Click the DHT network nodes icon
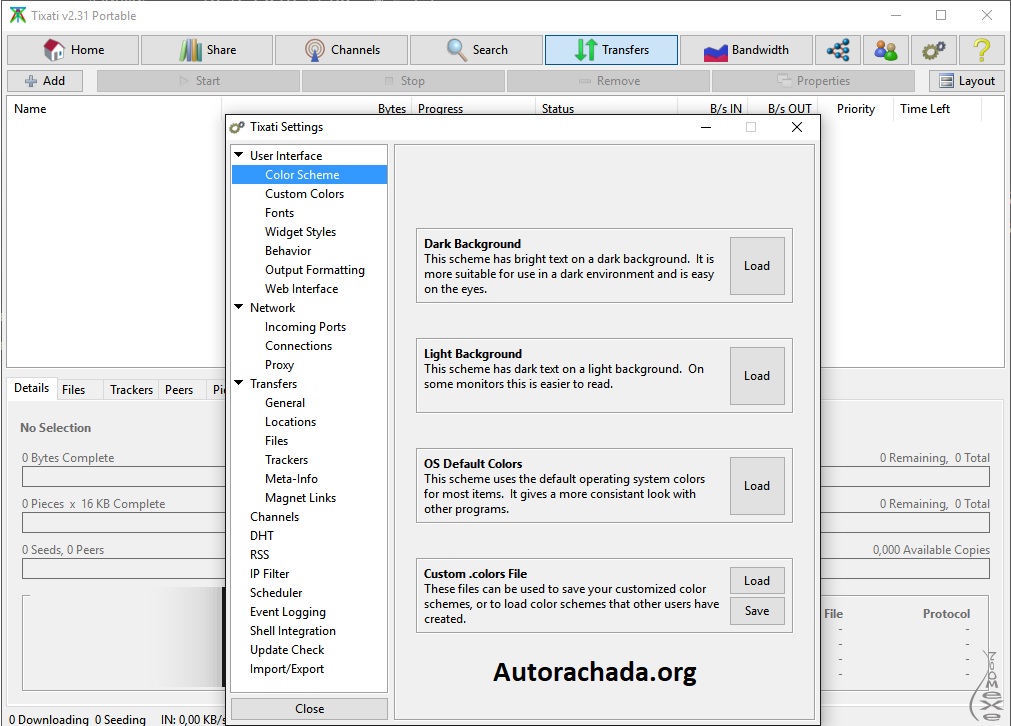 [x=838, y=50]
